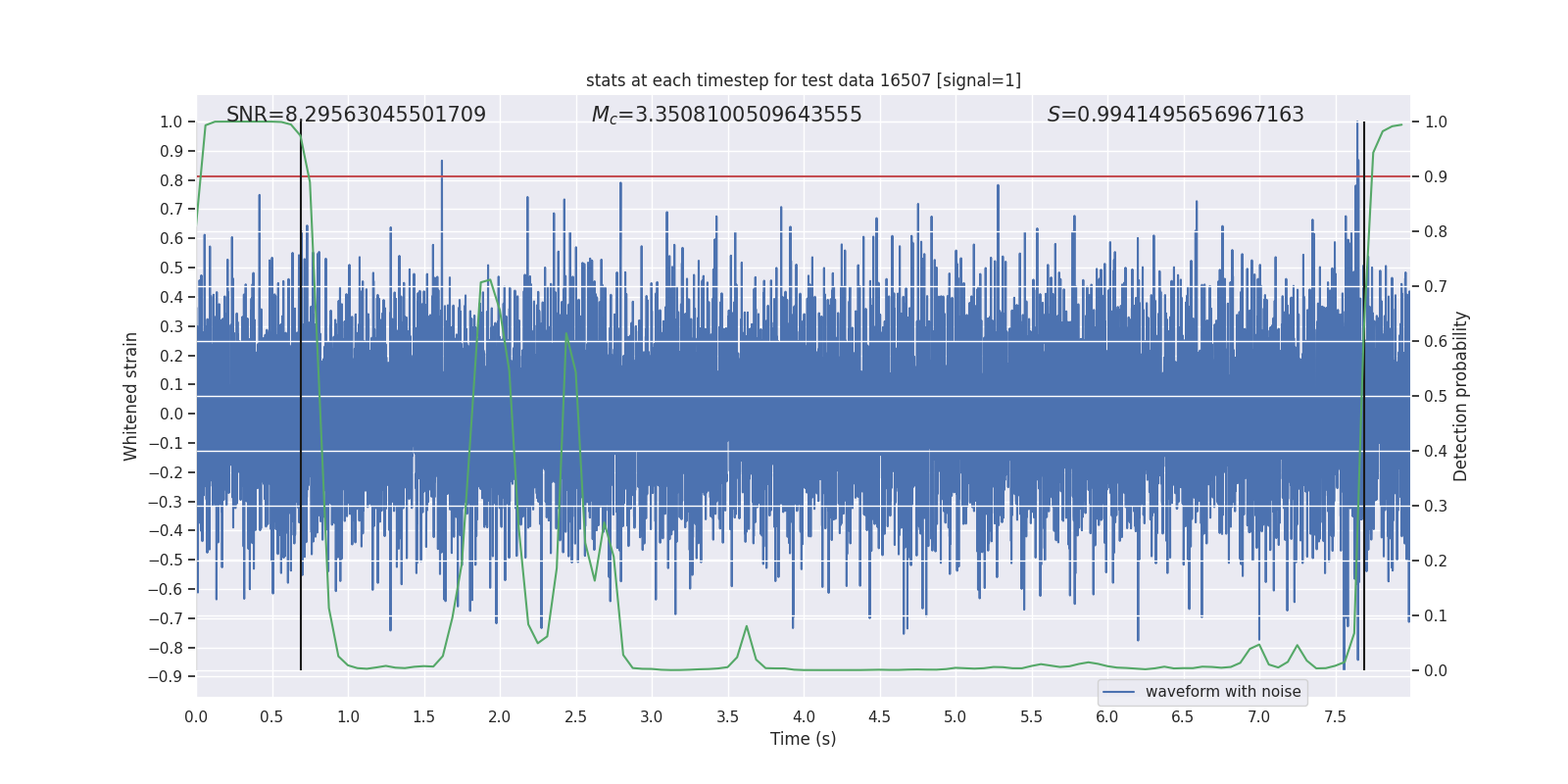
Task: Click the S=0.994 score annotation
Action: point(1175,115)
